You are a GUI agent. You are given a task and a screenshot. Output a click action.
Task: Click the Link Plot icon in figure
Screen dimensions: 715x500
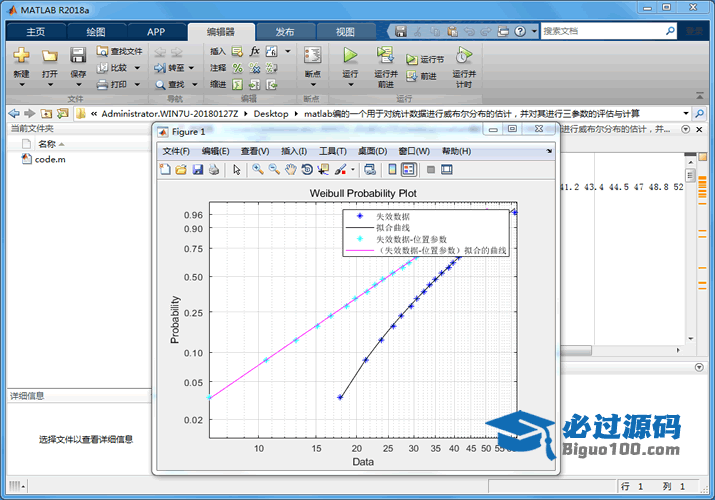[370, 170]
